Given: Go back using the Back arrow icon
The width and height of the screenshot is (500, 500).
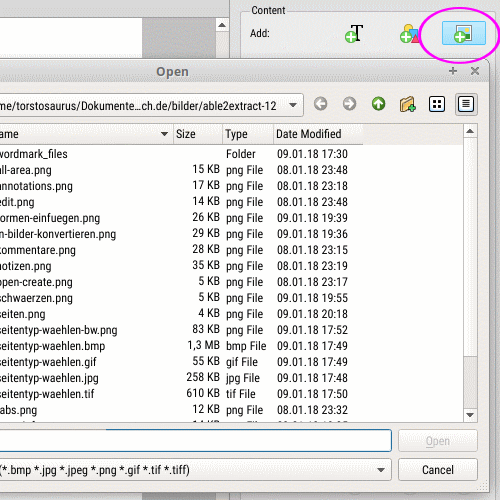Looking at the screenshot, I should click(x=321, y=104).
